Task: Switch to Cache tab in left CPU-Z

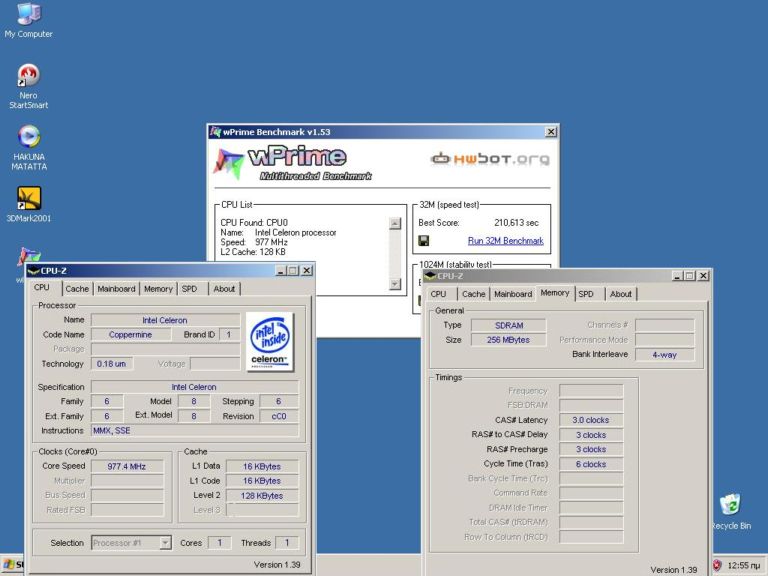Action: coord(77,288)
